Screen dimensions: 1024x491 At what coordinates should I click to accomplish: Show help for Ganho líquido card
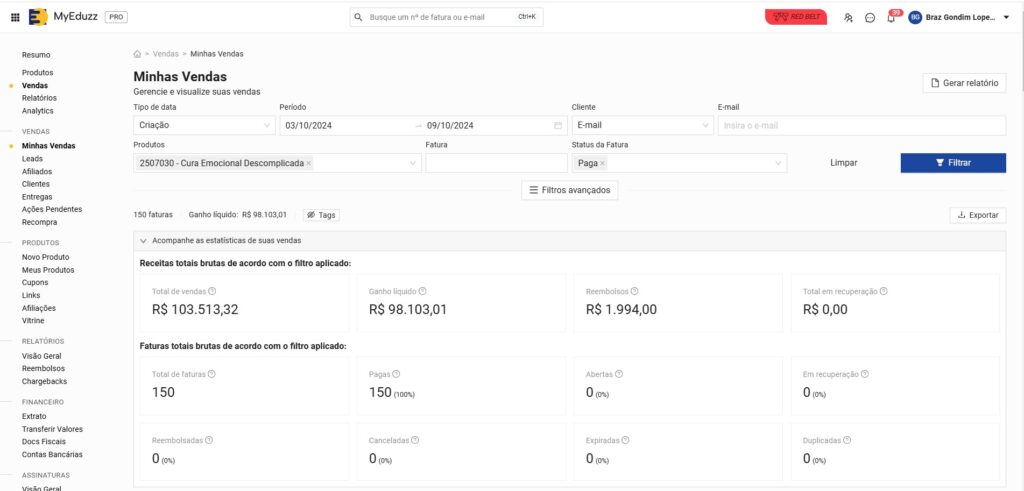point(423,291)
